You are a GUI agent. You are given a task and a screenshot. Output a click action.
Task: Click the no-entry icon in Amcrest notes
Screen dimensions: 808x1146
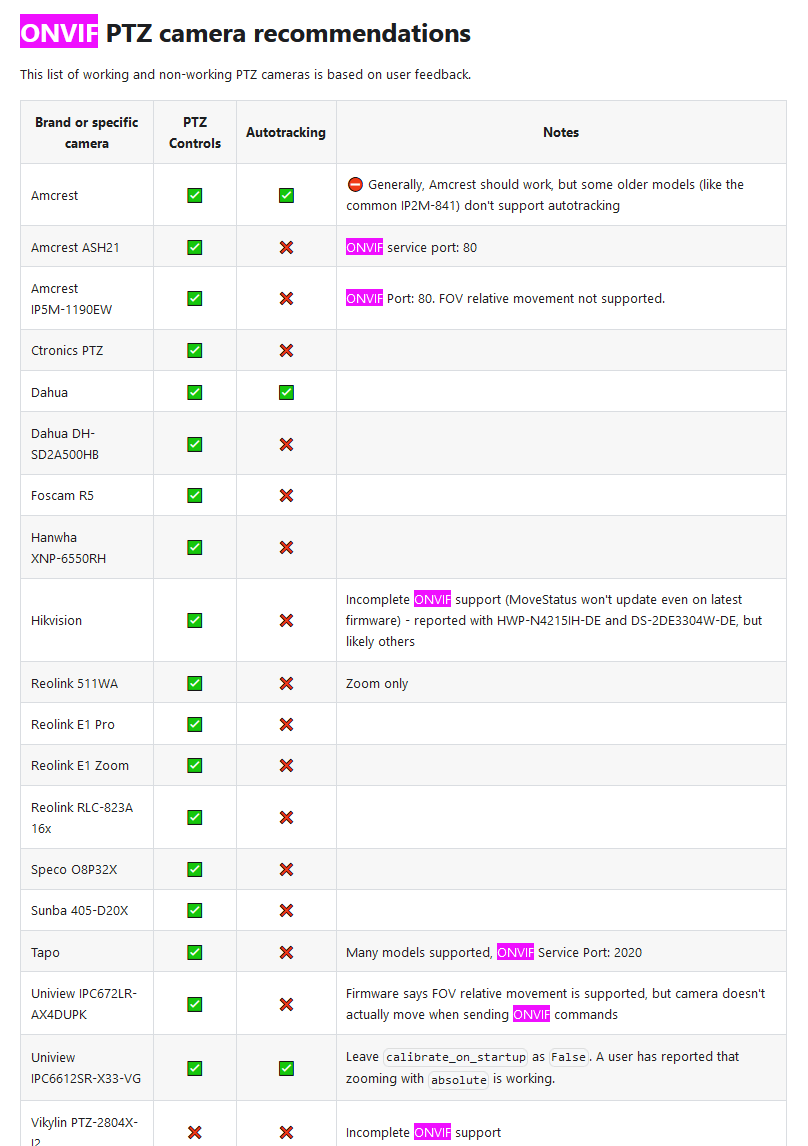point(355,185)
